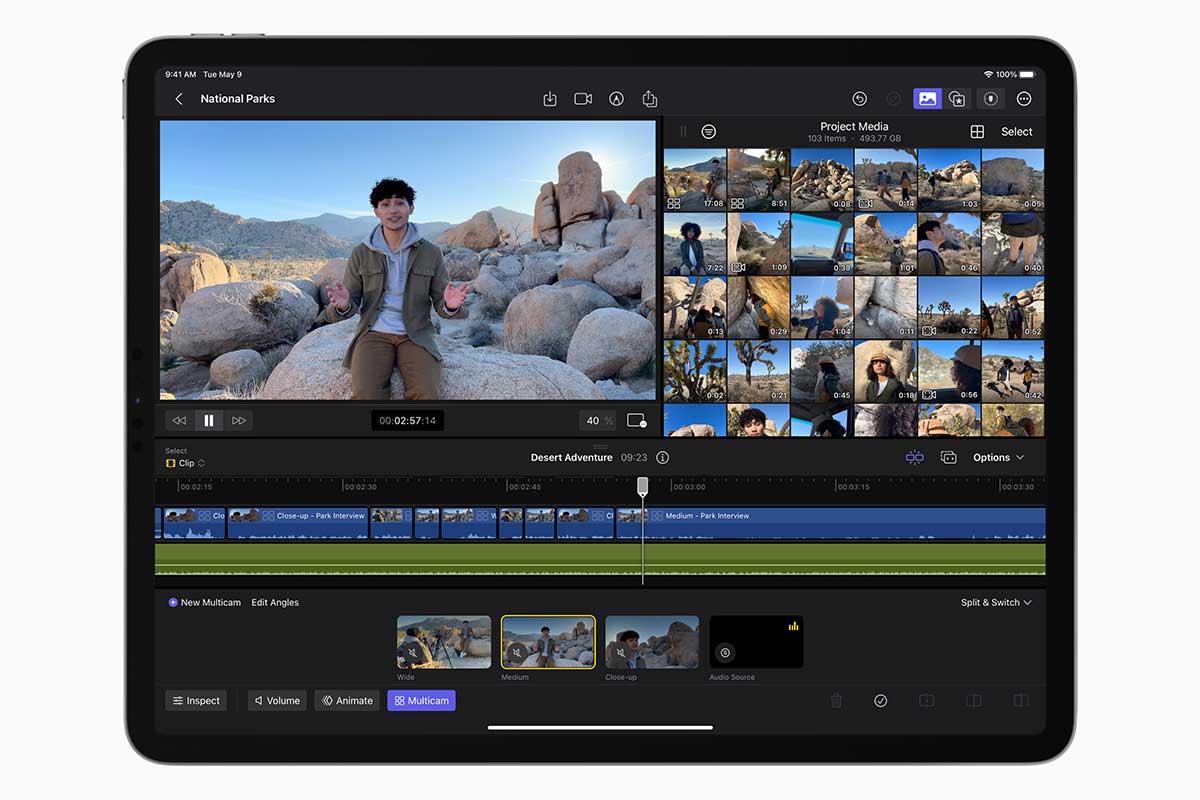1200x800 pixels.
Task: Mute the Close-up angle audio
Action: [x=620, y=652]
